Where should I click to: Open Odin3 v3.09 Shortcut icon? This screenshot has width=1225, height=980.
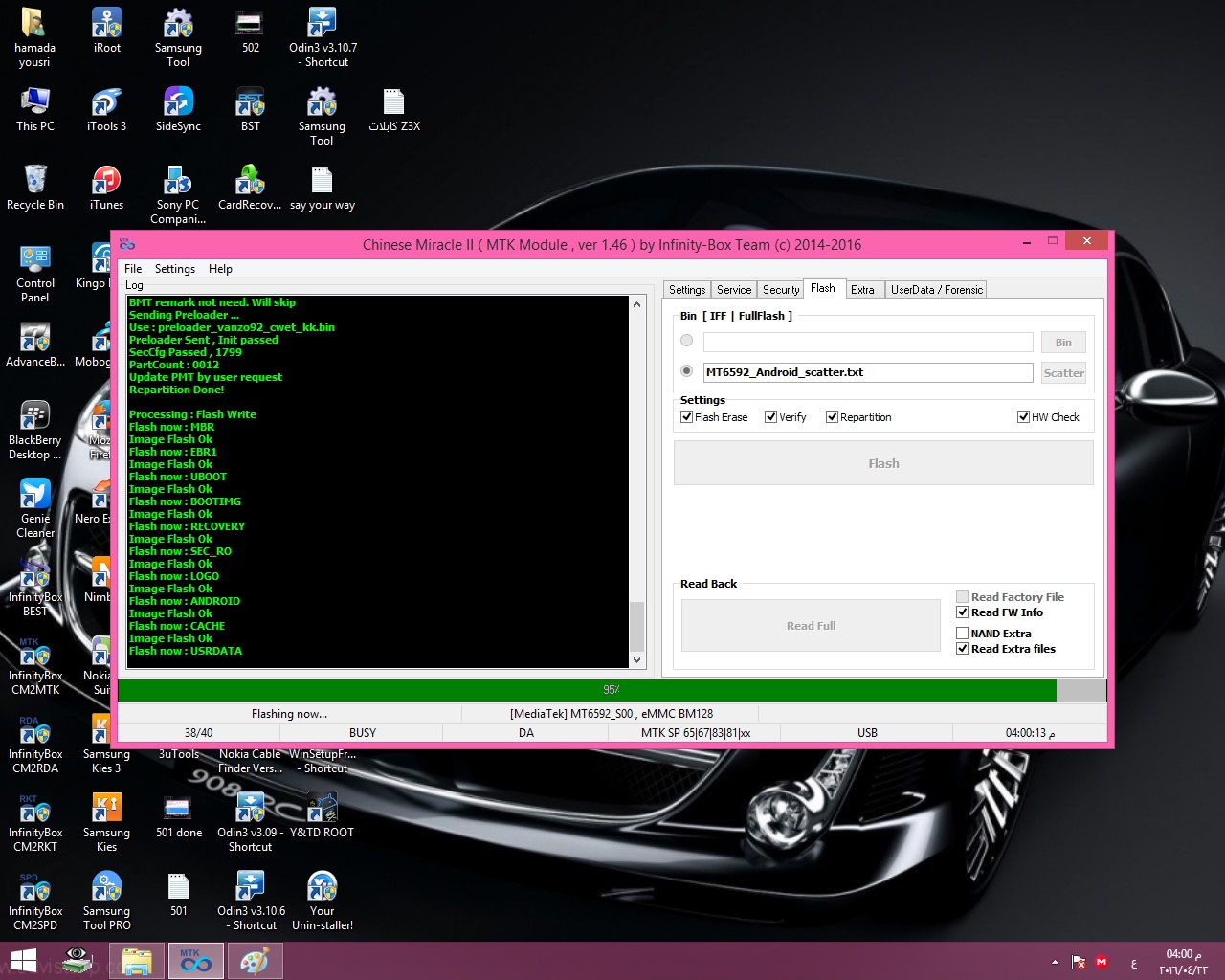click(x=251, y=822)
